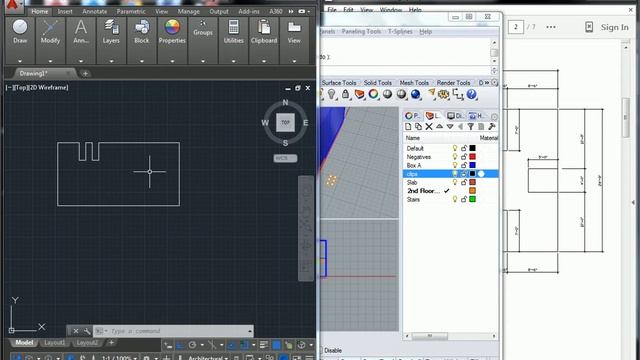The width and height of the screenshot is (640, 360).
Task: Toggle visibility lightbulb of the Slab layer
Action: tap(455, 182)
